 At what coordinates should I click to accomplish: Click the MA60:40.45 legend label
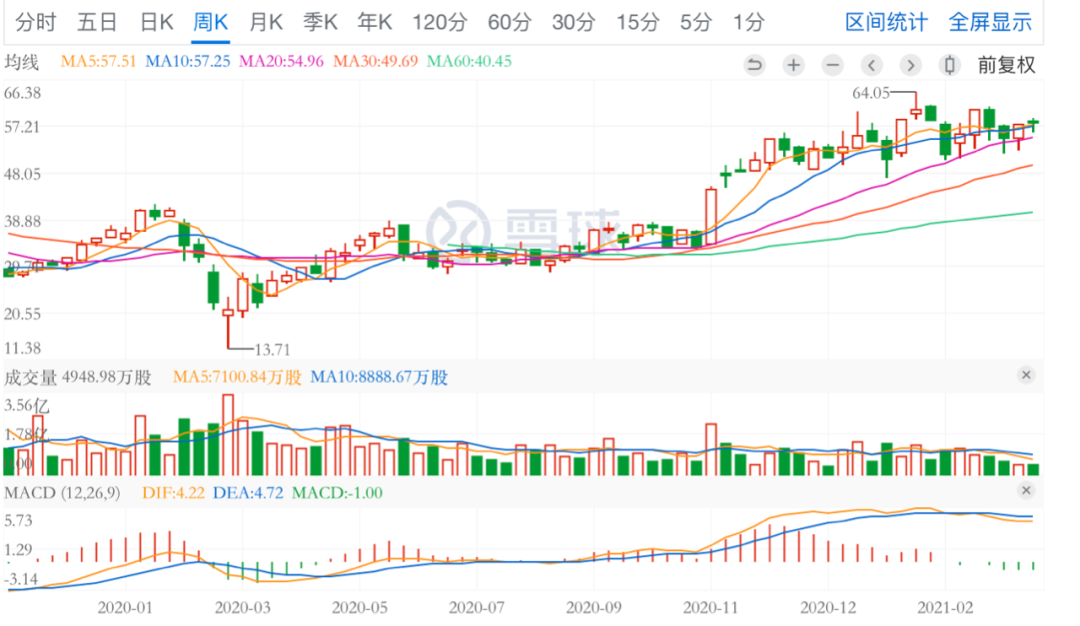coord(469,61)
